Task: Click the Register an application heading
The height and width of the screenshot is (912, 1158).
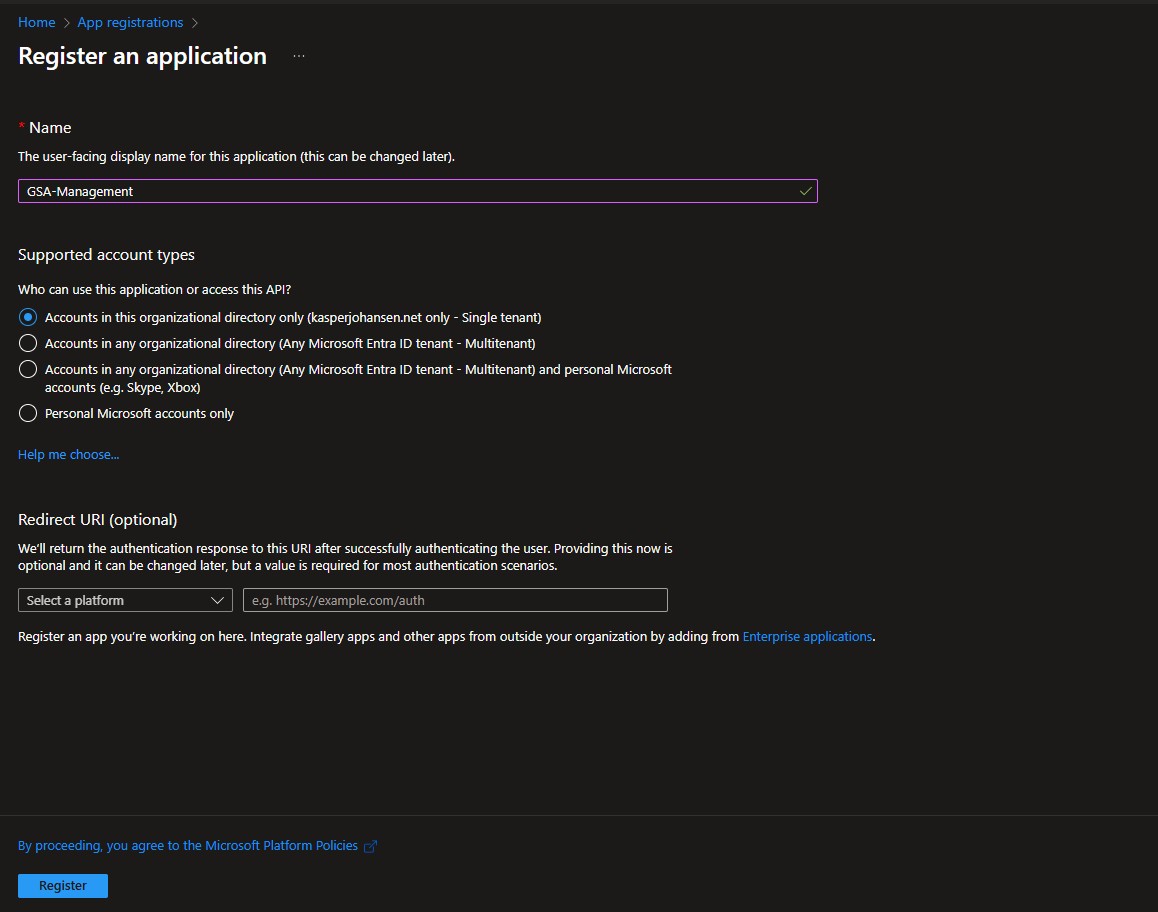Action: pyautogui.click(x=142, y=56)
